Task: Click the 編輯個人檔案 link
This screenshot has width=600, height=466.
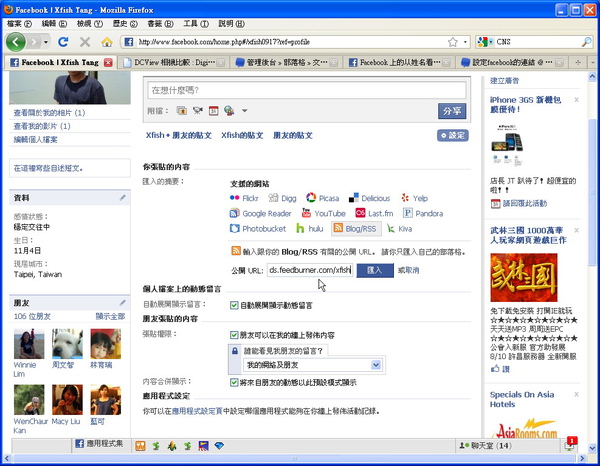Action: (x=36, y=140)
